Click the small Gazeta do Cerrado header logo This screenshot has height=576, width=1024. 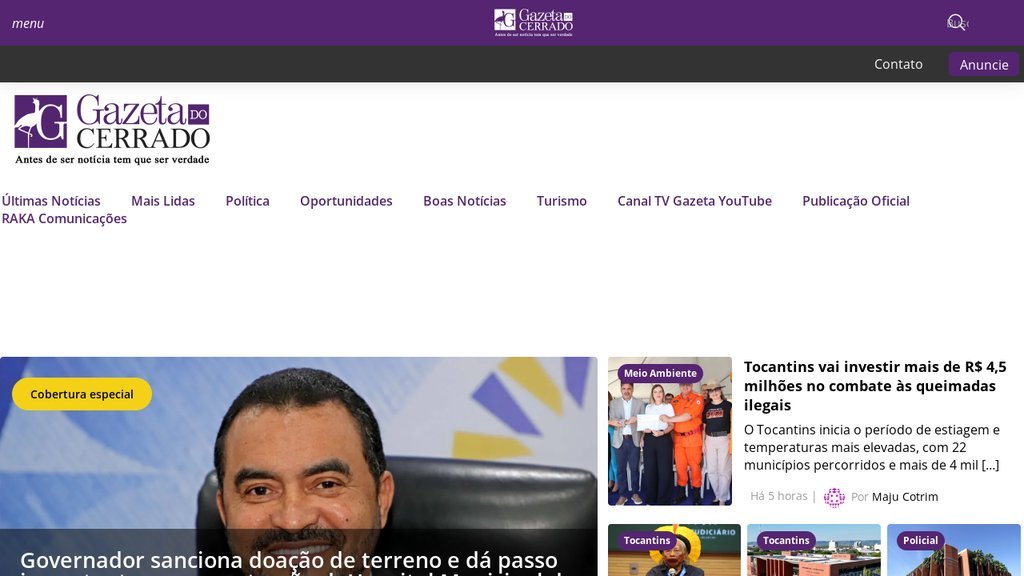coord(534,23)
